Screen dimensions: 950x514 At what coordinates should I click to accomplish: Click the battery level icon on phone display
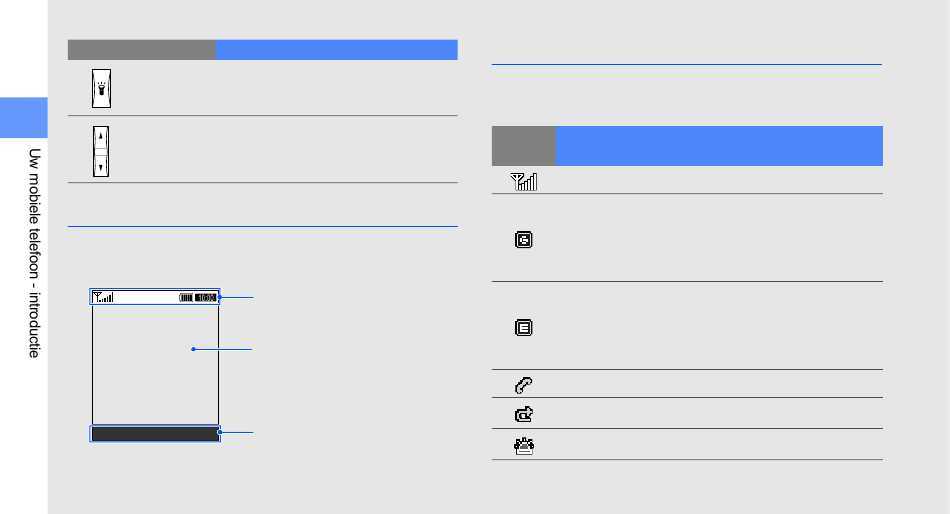(x=186, y=298)
